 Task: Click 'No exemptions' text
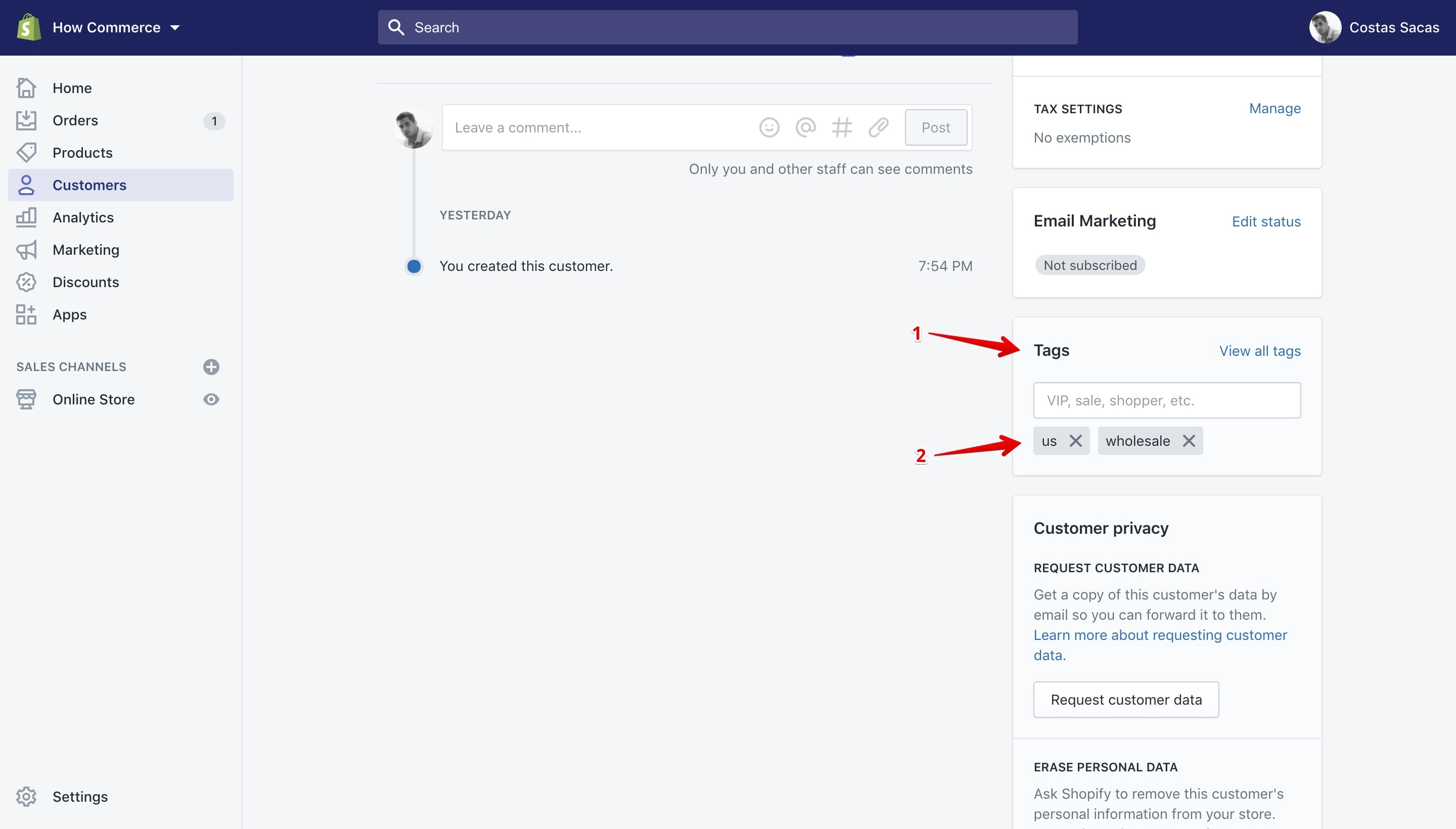1082,138
